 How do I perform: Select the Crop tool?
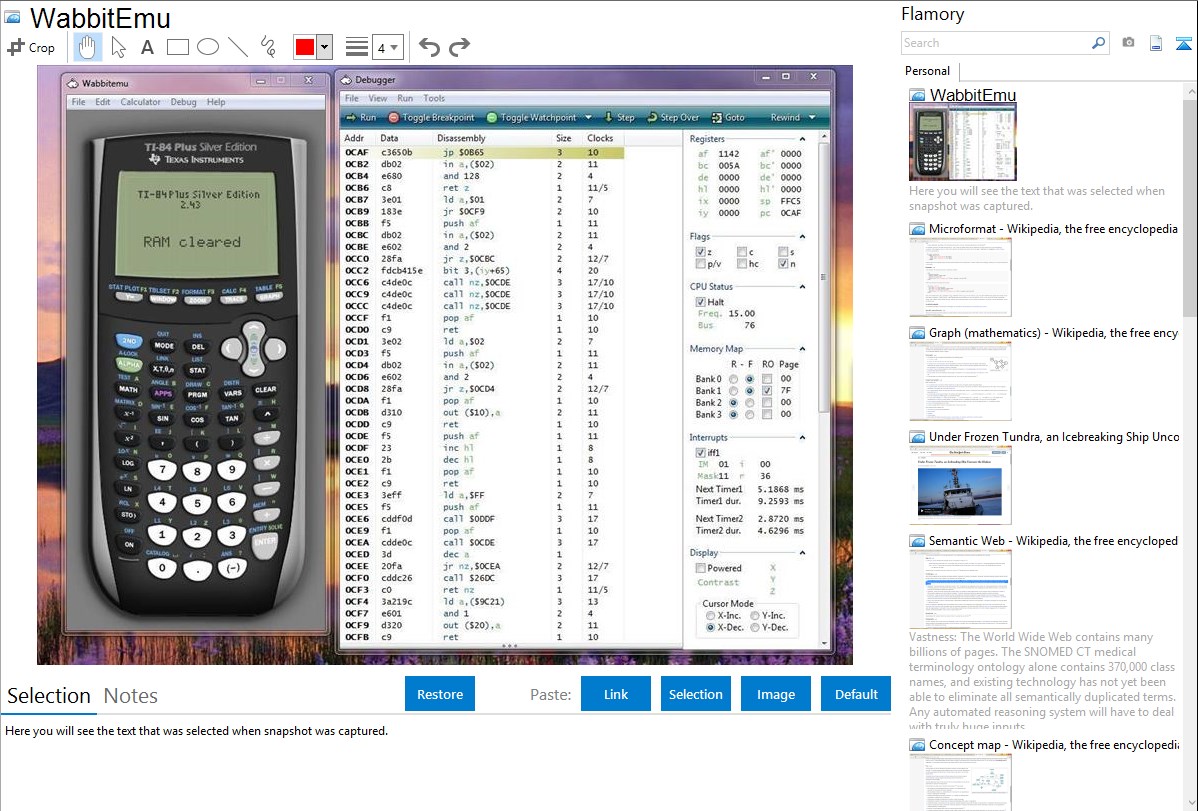[x=31, y=47]
